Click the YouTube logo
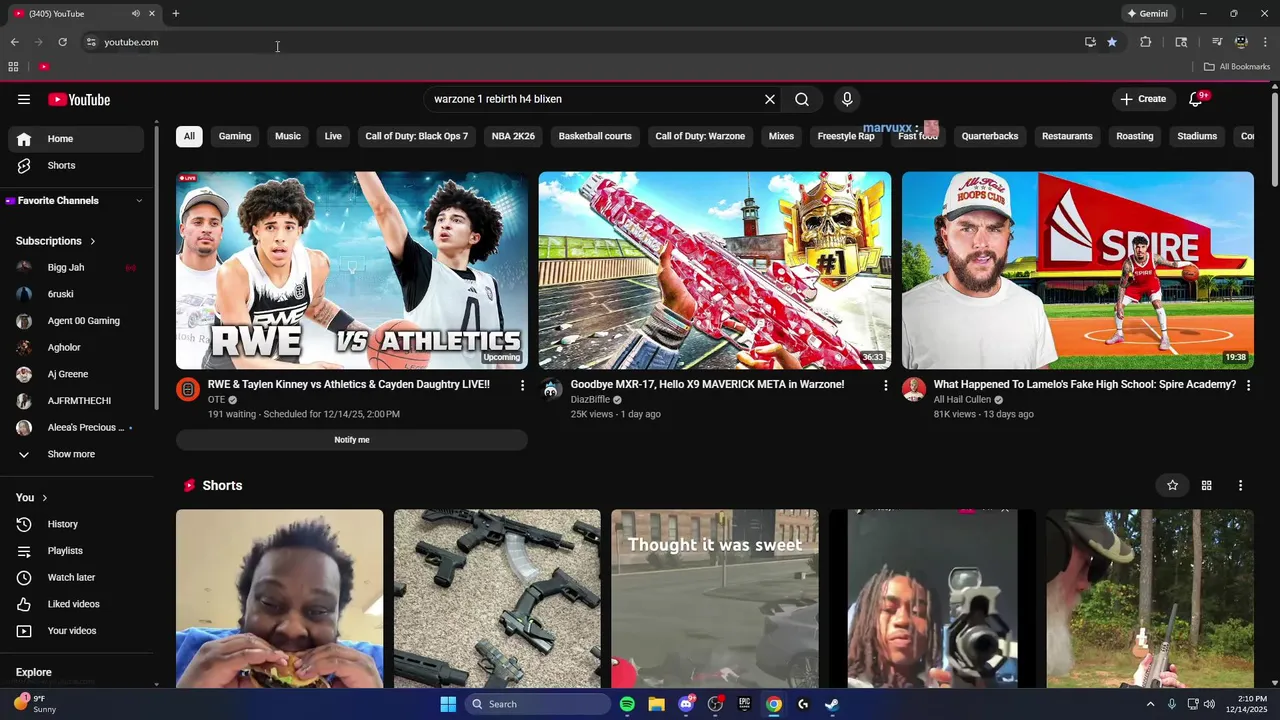Viewport: 1280px width, 720px height. pos(79,99)
